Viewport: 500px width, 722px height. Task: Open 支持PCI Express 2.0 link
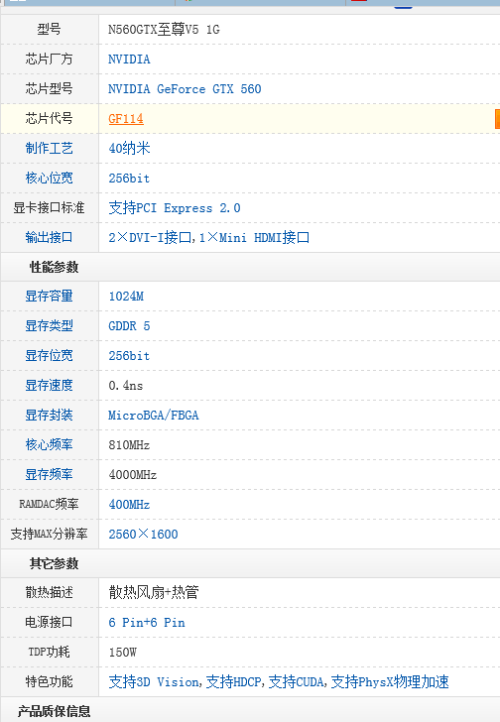[x=174, y=208]
